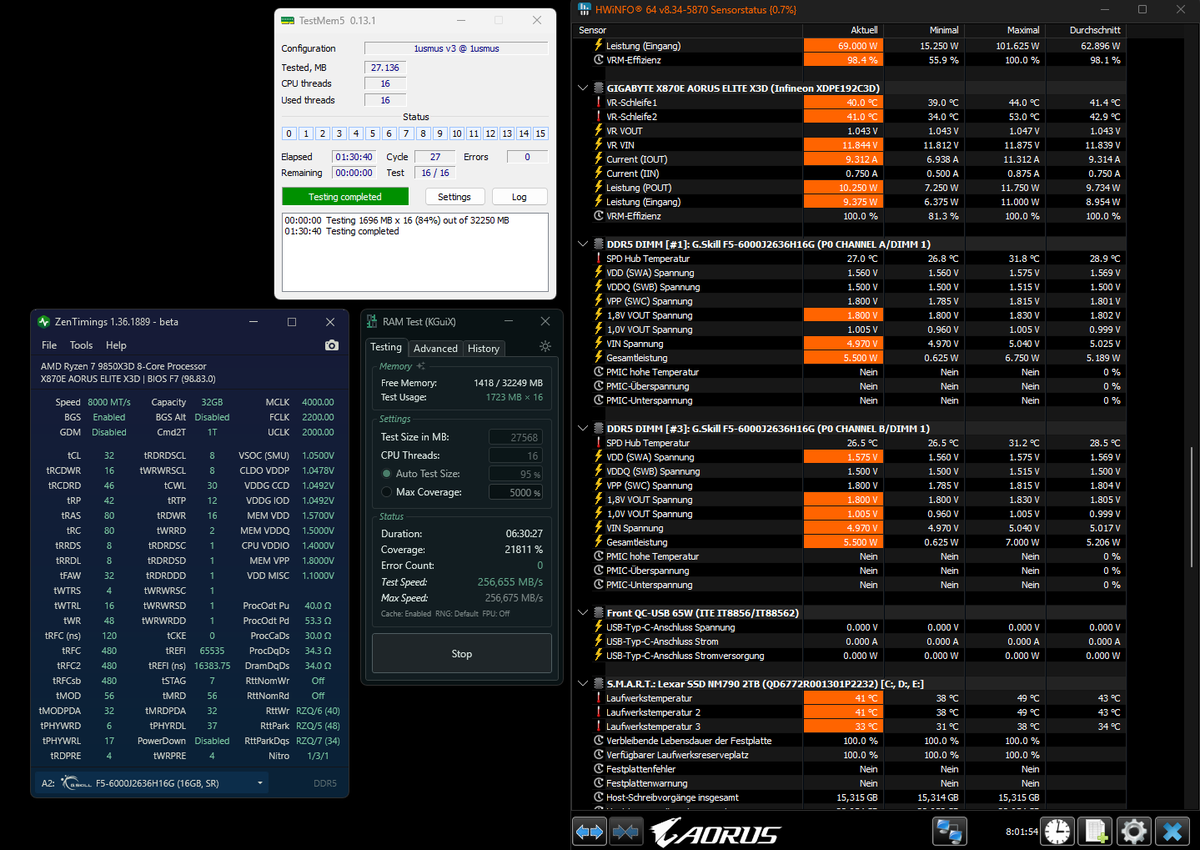Click memory icon of DDR5 DIMM [#1] group
The width and height of the screenshot is (1200, 850).
pos(598,243)
